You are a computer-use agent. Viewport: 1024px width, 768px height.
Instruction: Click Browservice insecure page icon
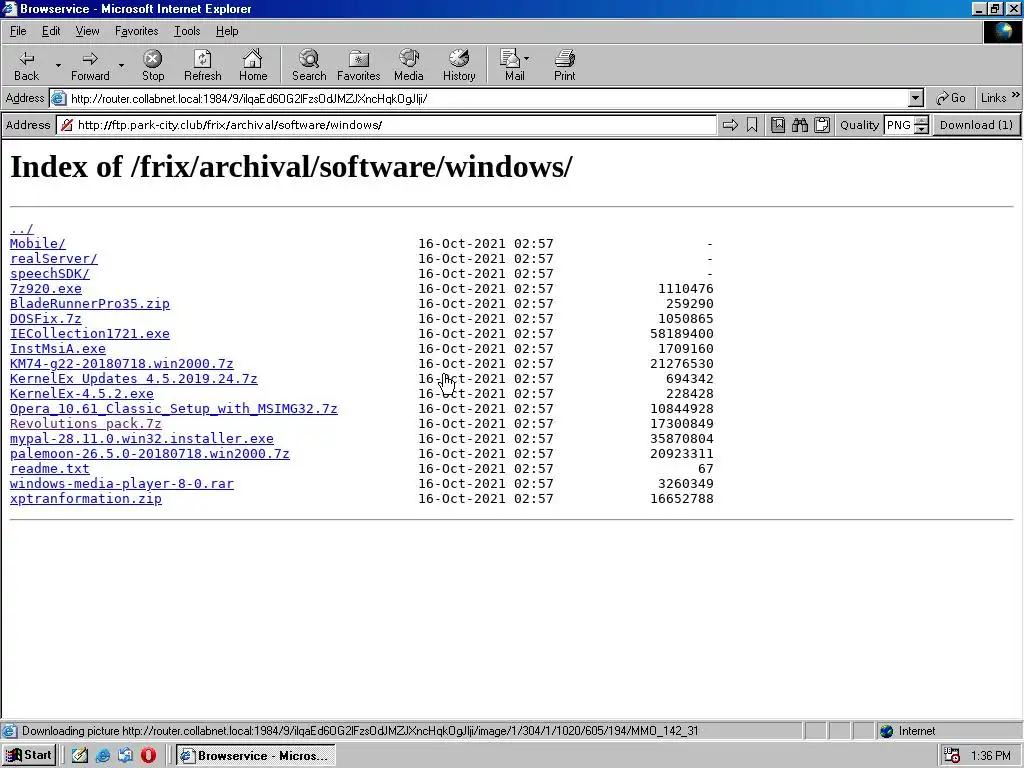point(67,125)
